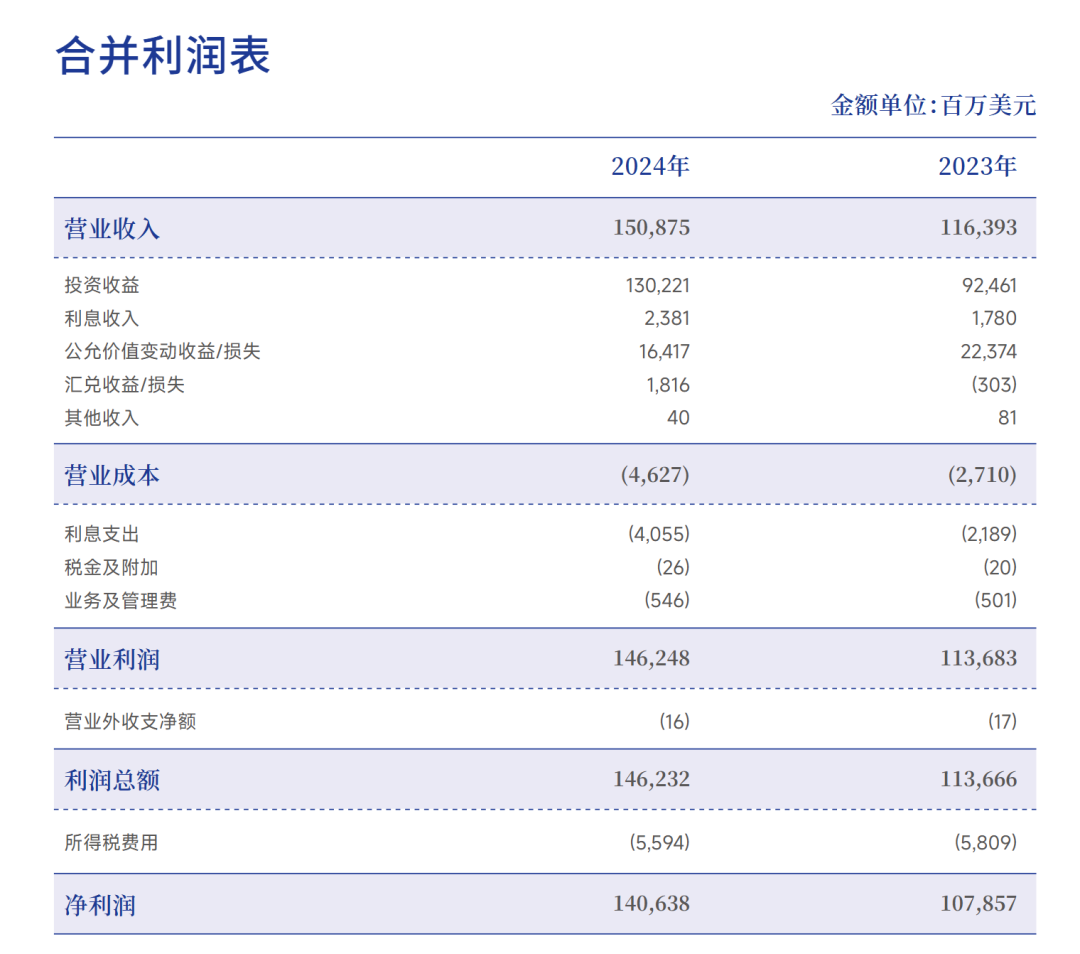
Task: Select the 2023年 column header
Action: [x=977, y=166]
